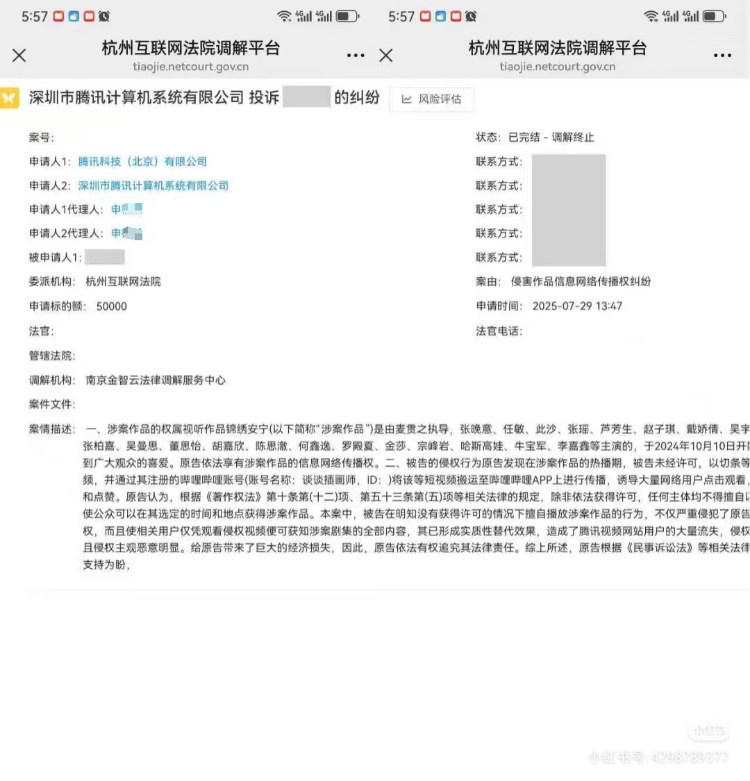Open applicant link 腾讯科技（北京）有限公司
The height and width of the screenshot is (781, 750).
pyautogui.click(x=142, y=162)
